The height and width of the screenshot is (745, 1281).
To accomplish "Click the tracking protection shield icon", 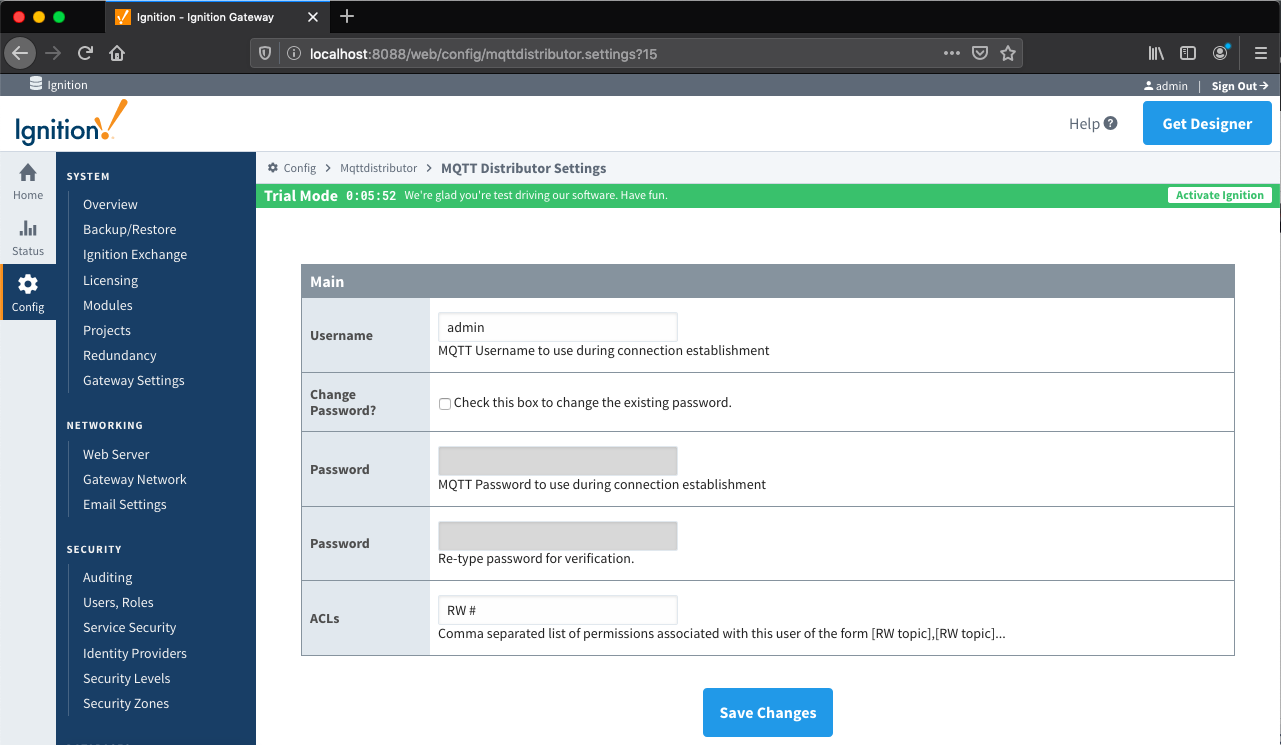I will (x=265, y=53).
